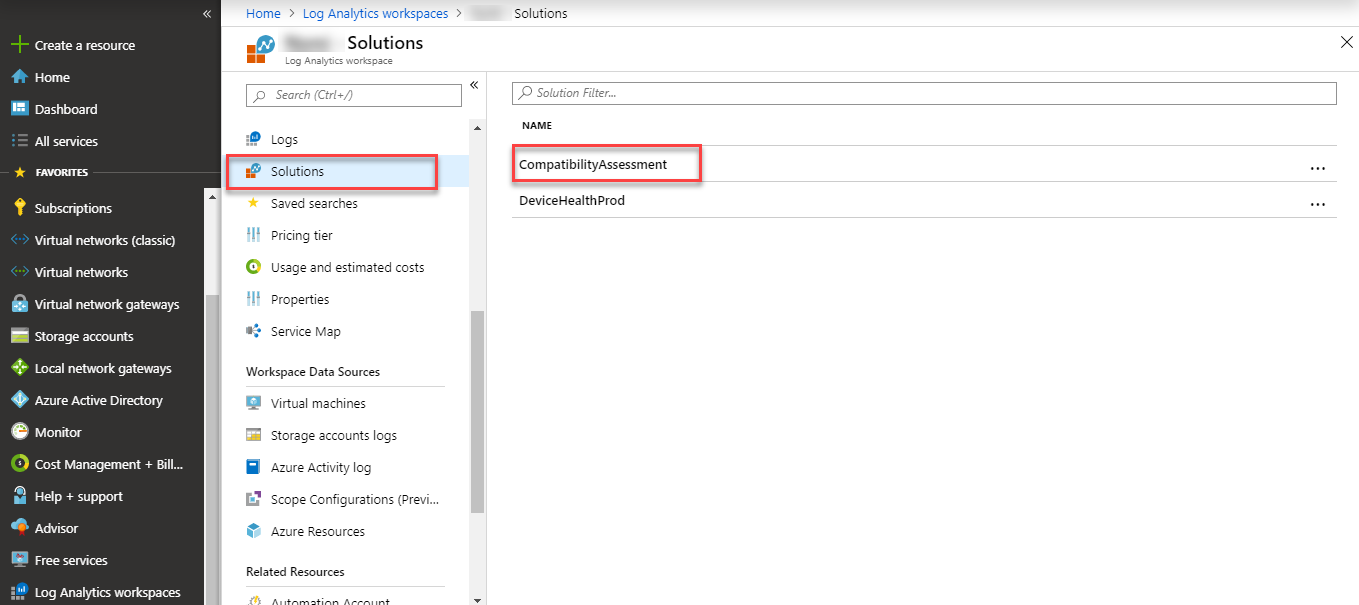Collapse the workspace resource menu
This screenshot has width=1359, height=605.
tap(474, 85)
